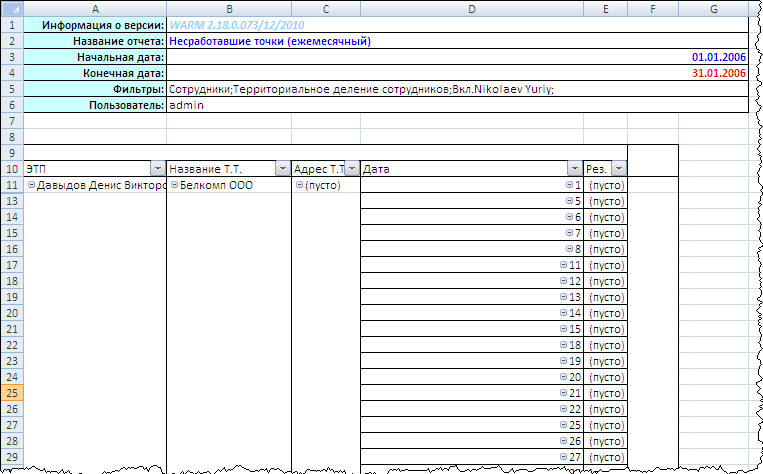
Task: Toggle the expand icon beside date 1
Action: point(570,185)
